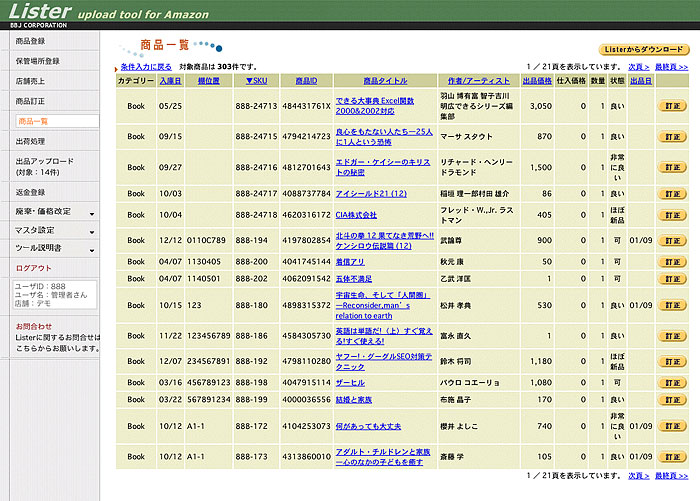Sort by 出品日 column header
This screenshot has width=700, height=501.
[641, 81]
